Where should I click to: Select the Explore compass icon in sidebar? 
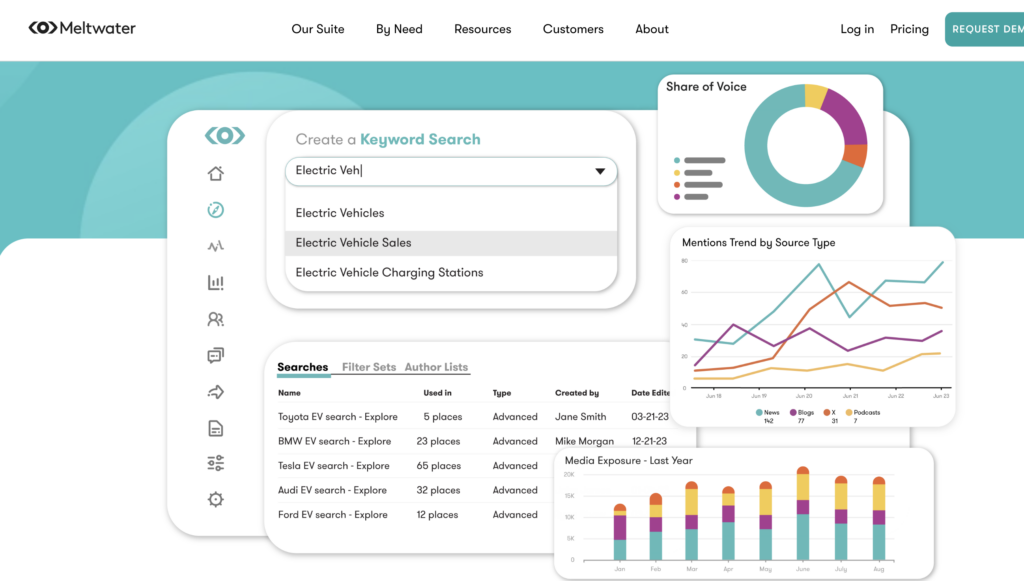(x=216, y=210)
